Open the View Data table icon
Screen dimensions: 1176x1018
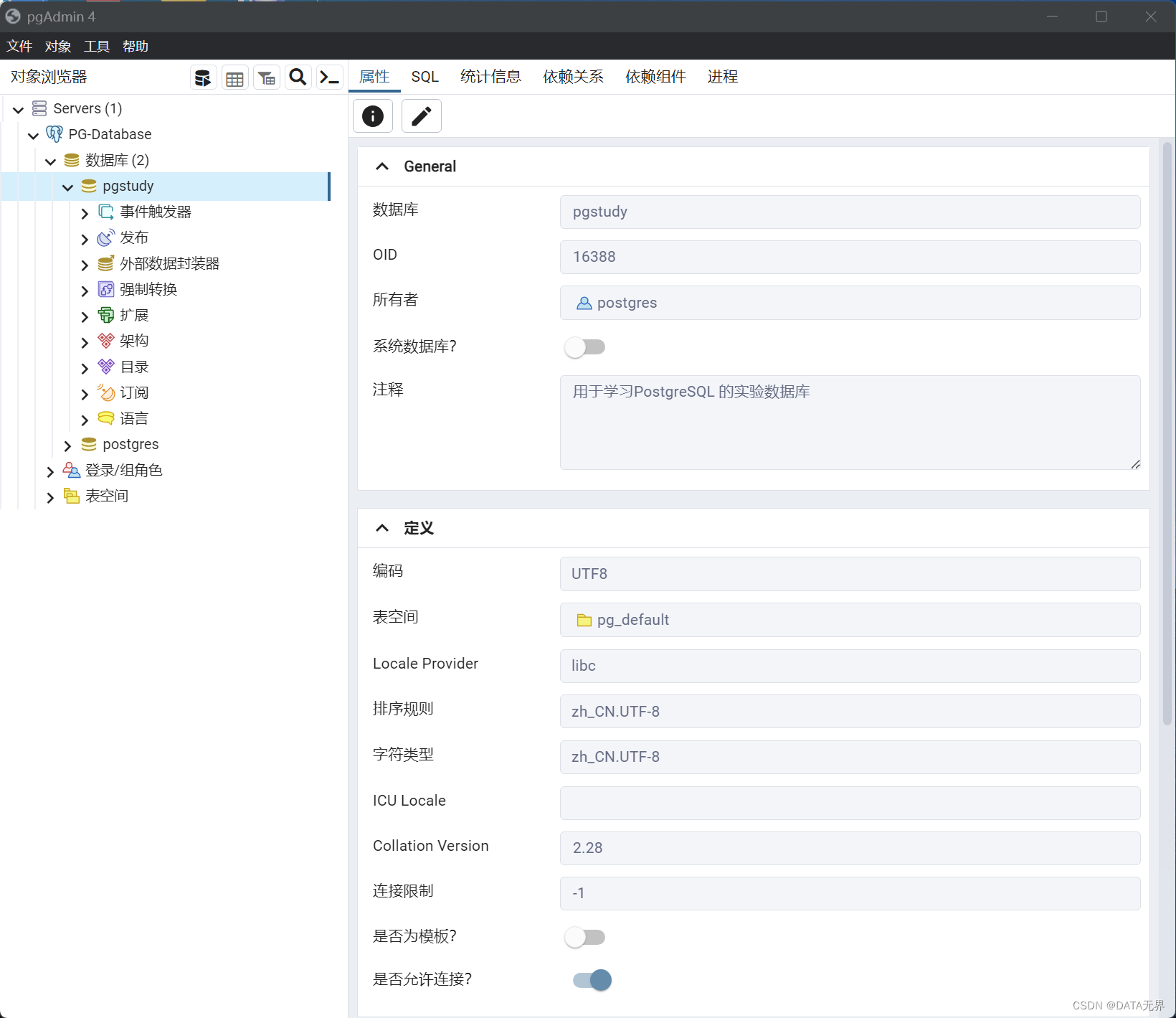tap(234, 77)
